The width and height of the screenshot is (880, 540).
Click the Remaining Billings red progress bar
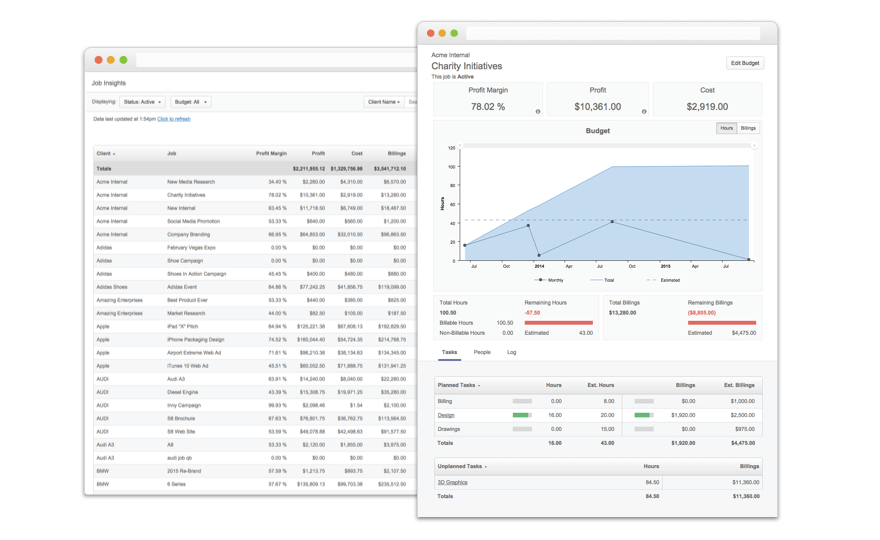tap(722, 323)
